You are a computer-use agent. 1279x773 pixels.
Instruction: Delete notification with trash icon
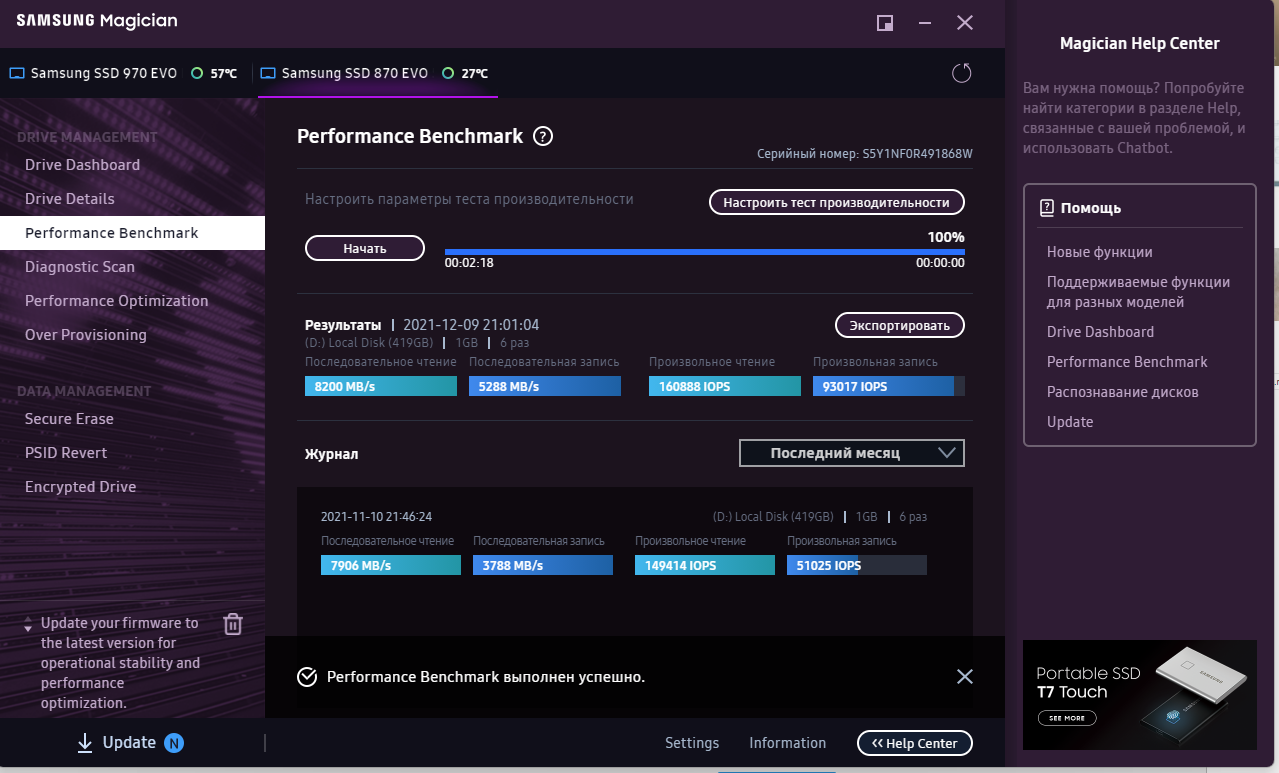(x=232, y=624)
